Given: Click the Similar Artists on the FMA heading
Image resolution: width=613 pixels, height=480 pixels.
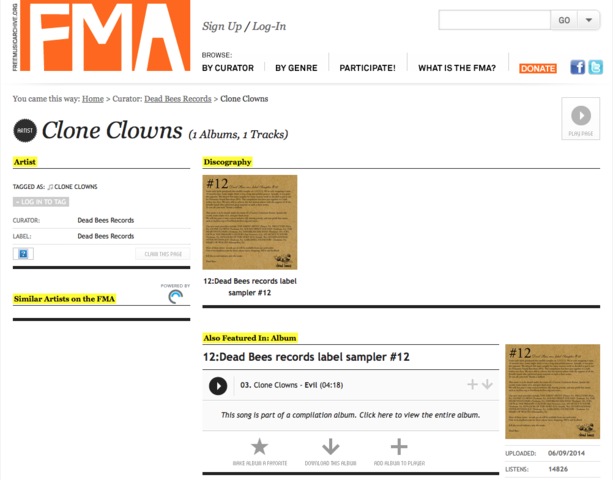Looking at the screenshot, I should coord(64,299).
